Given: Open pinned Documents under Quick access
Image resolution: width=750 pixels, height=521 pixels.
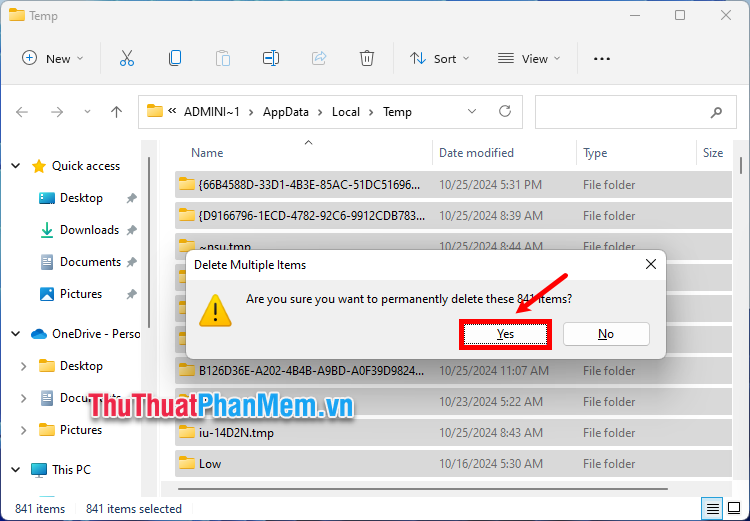Looking at the screenshot, I should 90,262.
